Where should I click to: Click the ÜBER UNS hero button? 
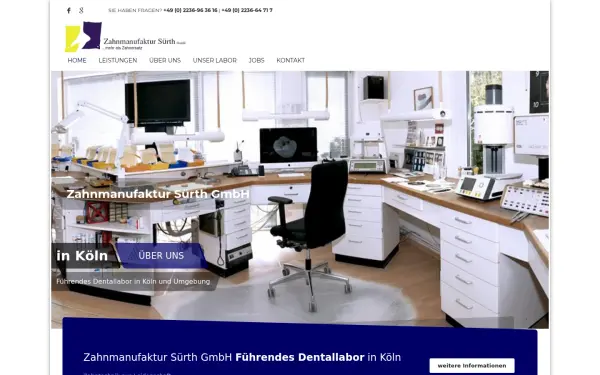point(161,256)
